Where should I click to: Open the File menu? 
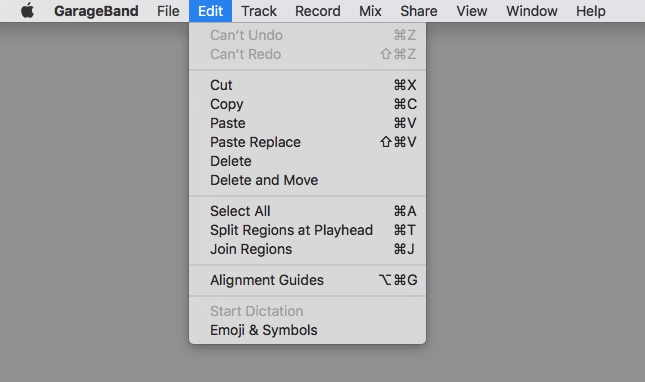coord(168,11)
